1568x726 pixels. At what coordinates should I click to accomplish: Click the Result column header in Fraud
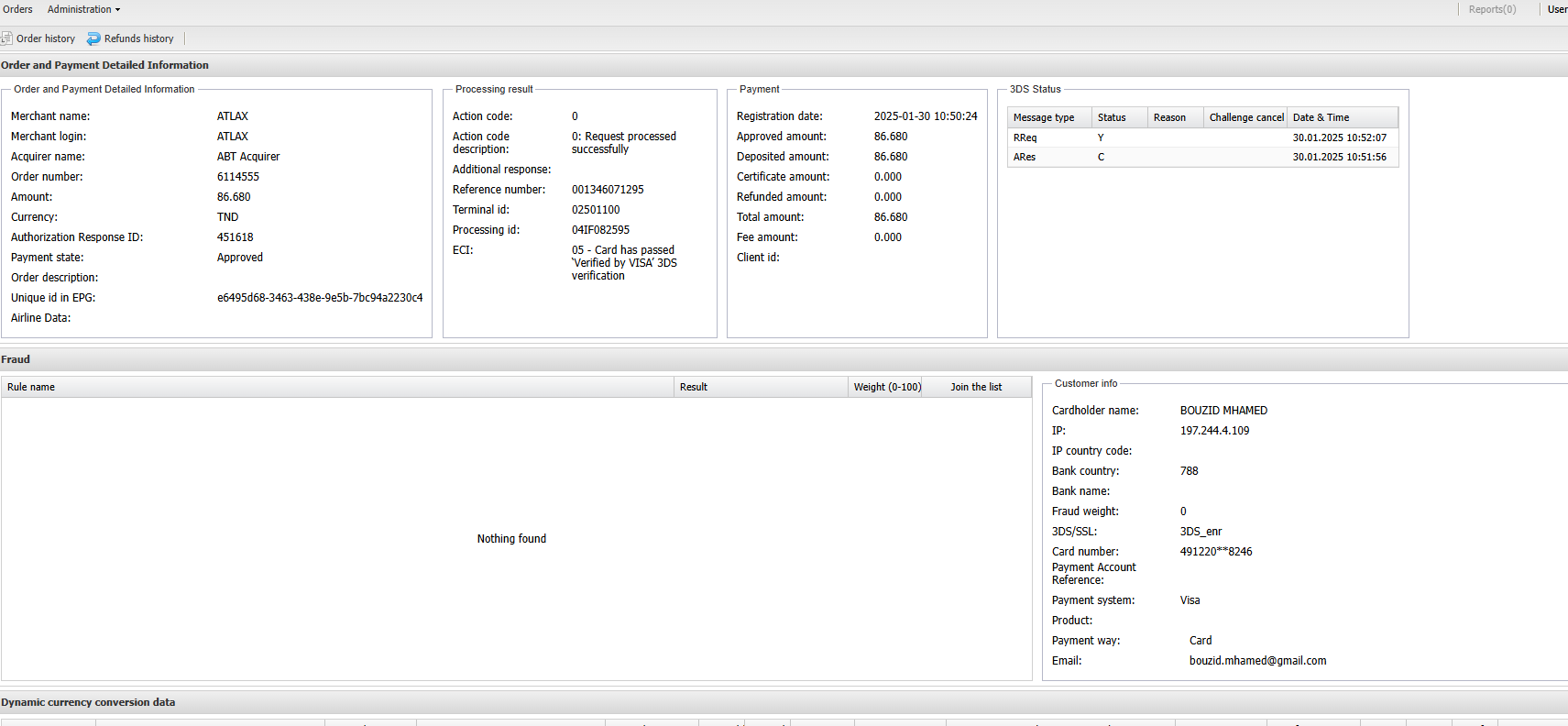694,387
